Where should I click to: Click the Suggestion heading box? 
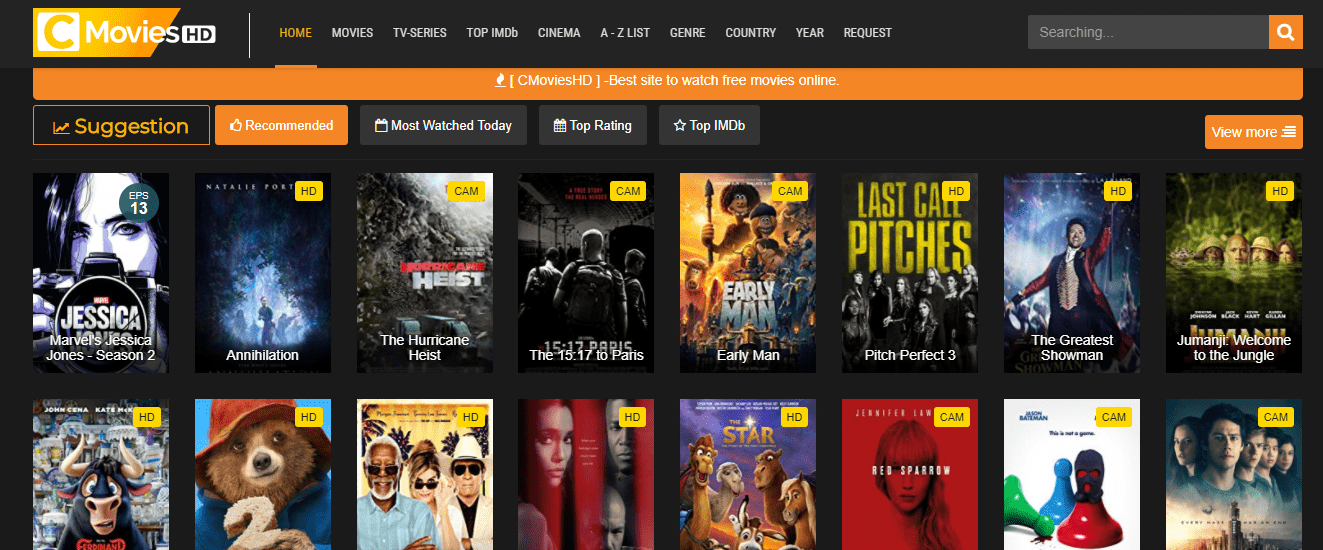click(121, 126)
